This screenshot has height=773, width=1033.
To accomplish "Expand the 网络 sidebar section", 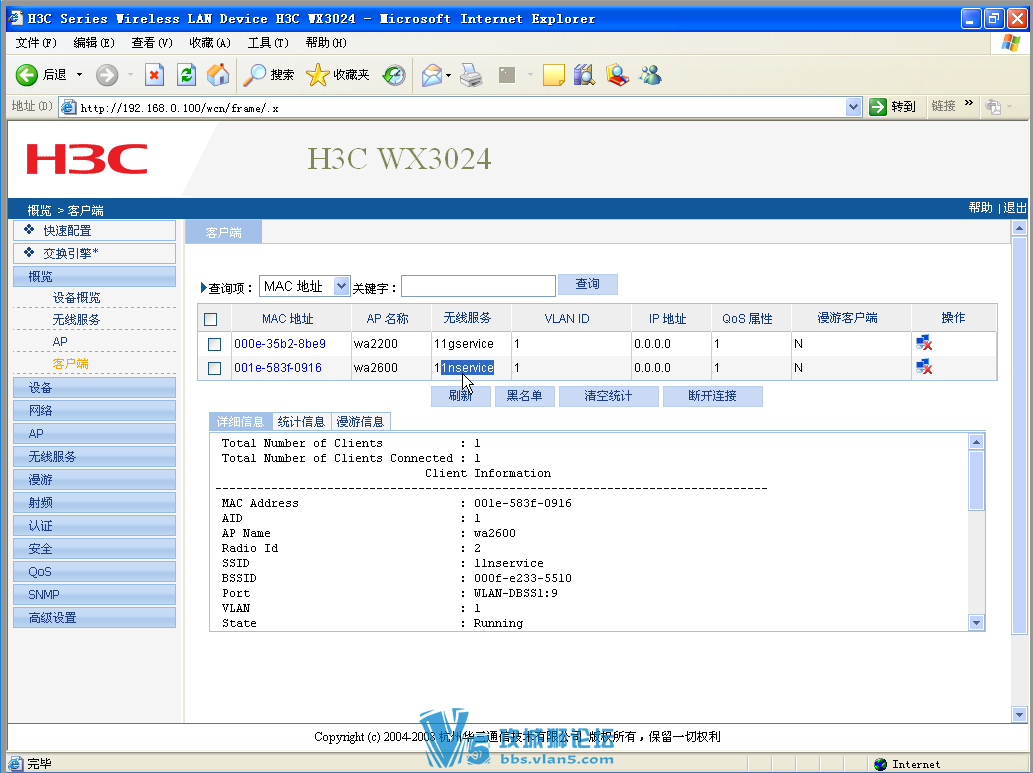I will (94, 411).
